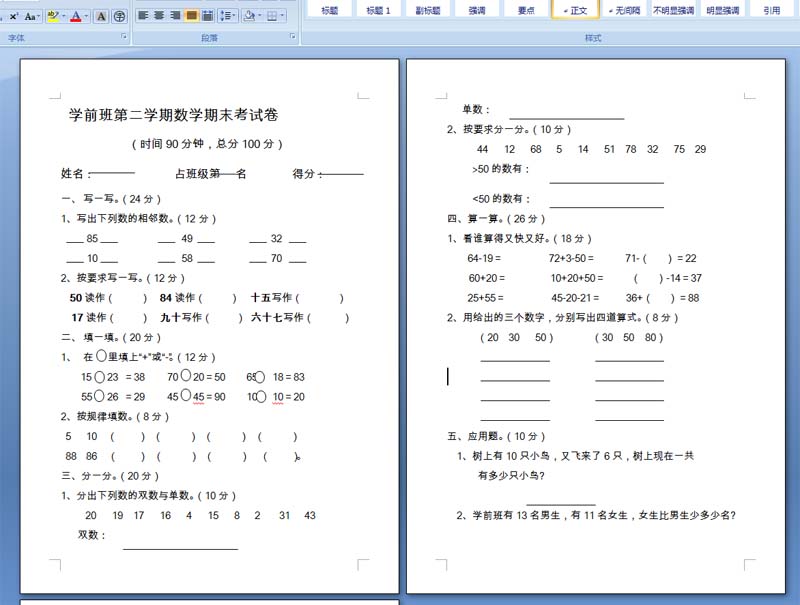Open the line spacing dropdown

click(227, 16)
